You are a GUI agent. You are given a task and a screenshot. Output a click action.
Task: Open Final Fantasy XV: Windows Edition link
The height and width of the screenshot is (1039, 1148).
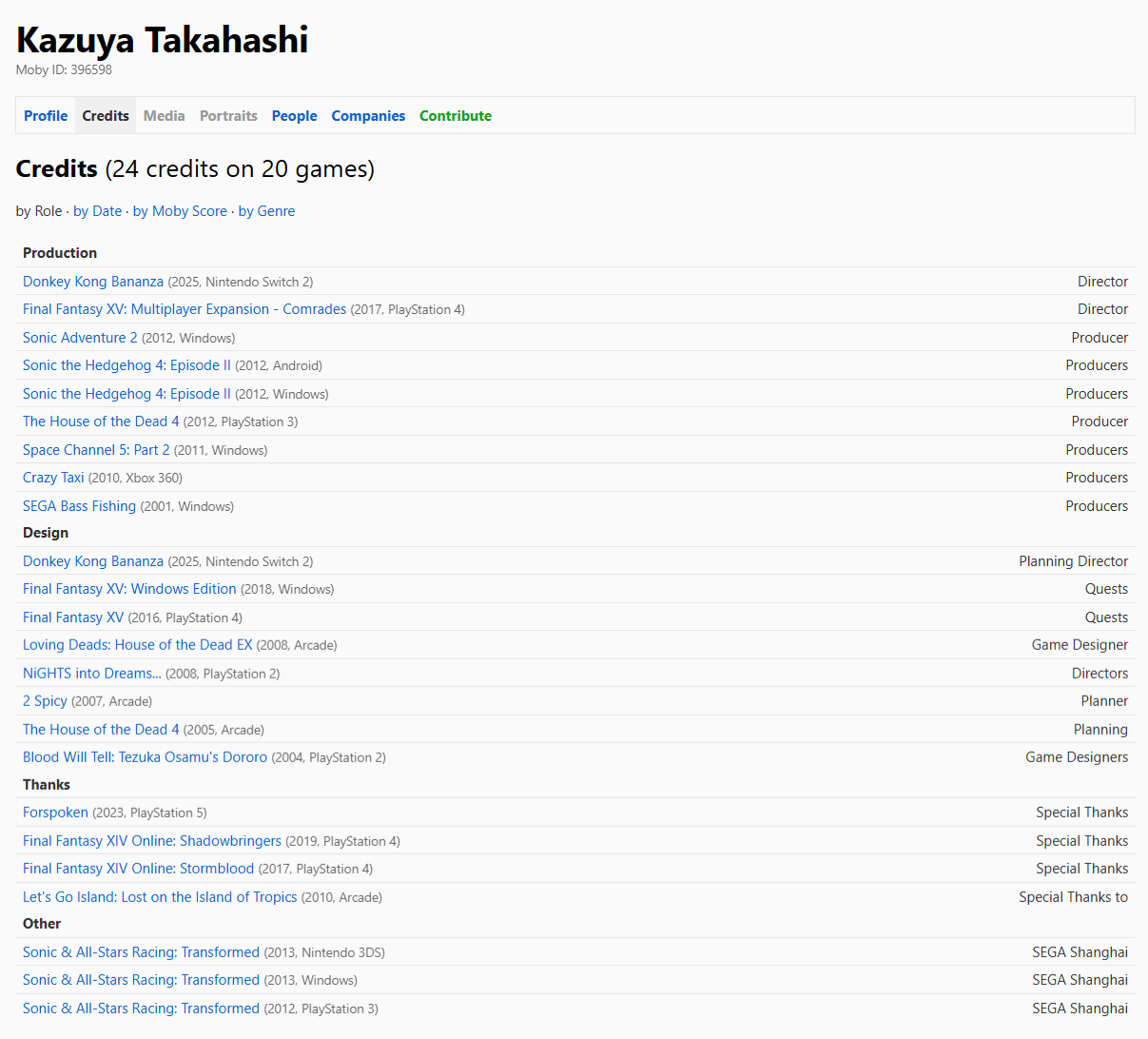pos(129,589)
